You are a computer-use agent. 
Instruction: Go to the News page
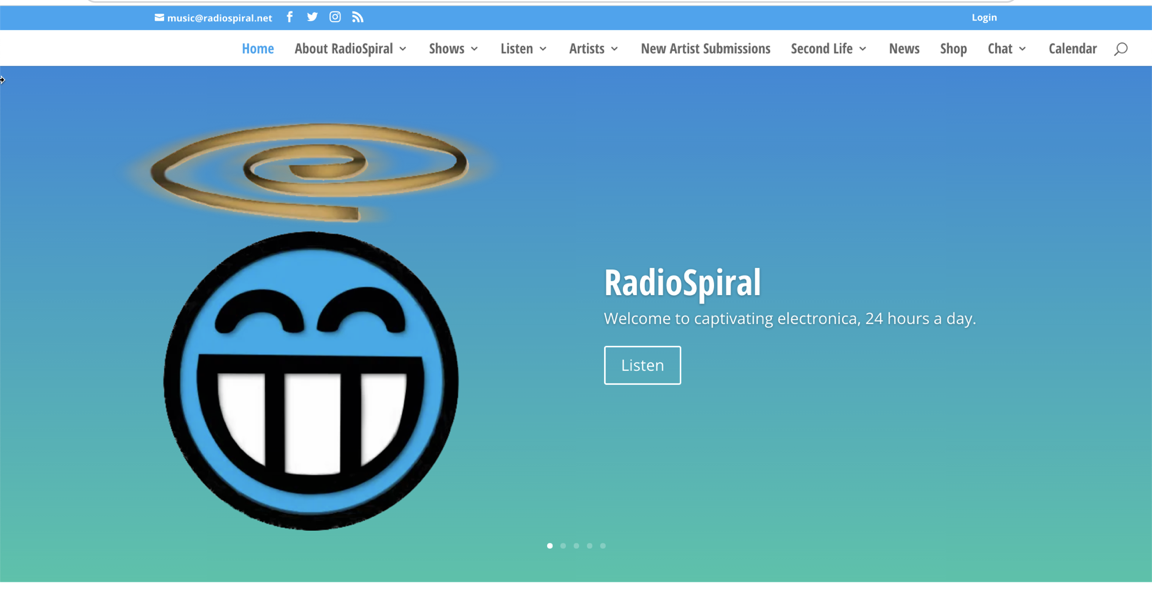(904, 48)
